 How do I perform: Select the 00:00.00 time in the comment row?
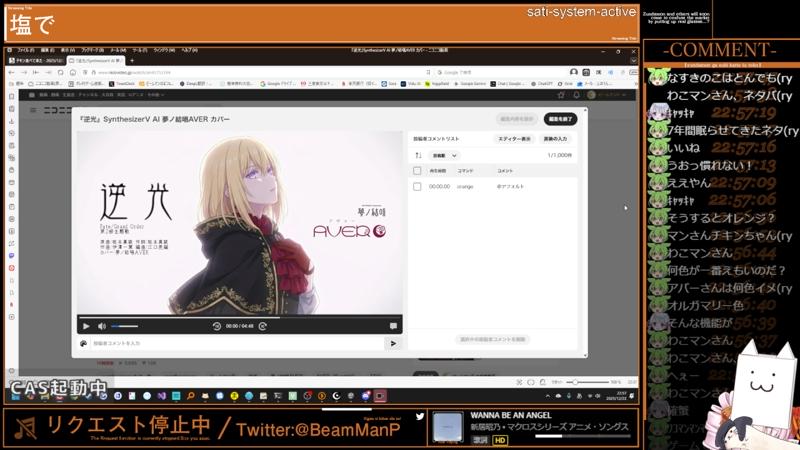[x=439, y=187]
